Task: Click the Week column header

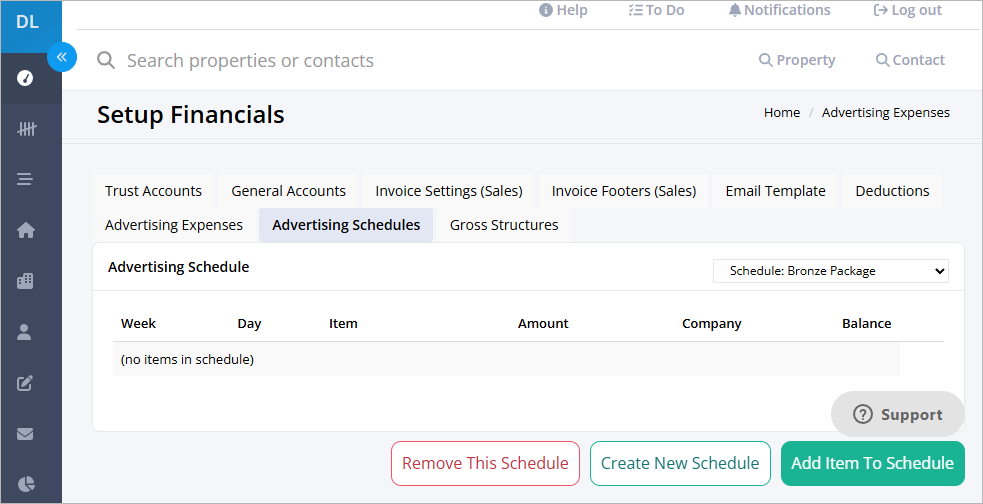Action: pos(138,323)
